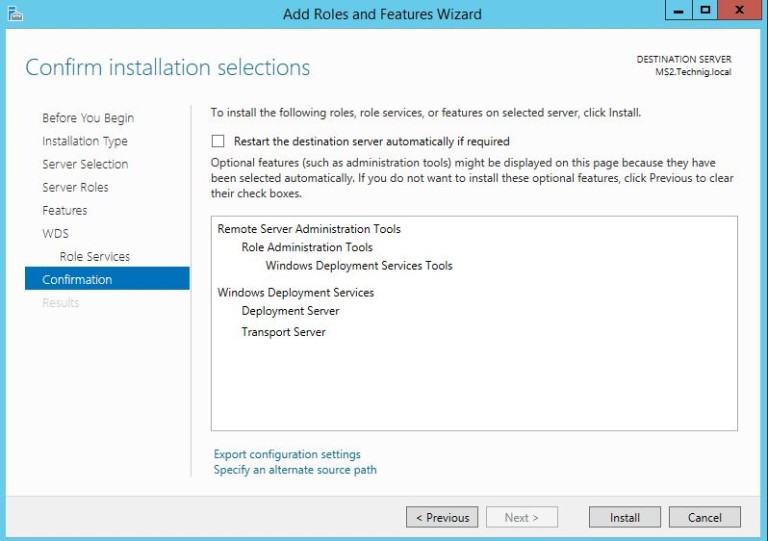Select Windows Deployment Services Tools in list
The width and height of the screenshot is (768, 541).
(x=359, y=266)
